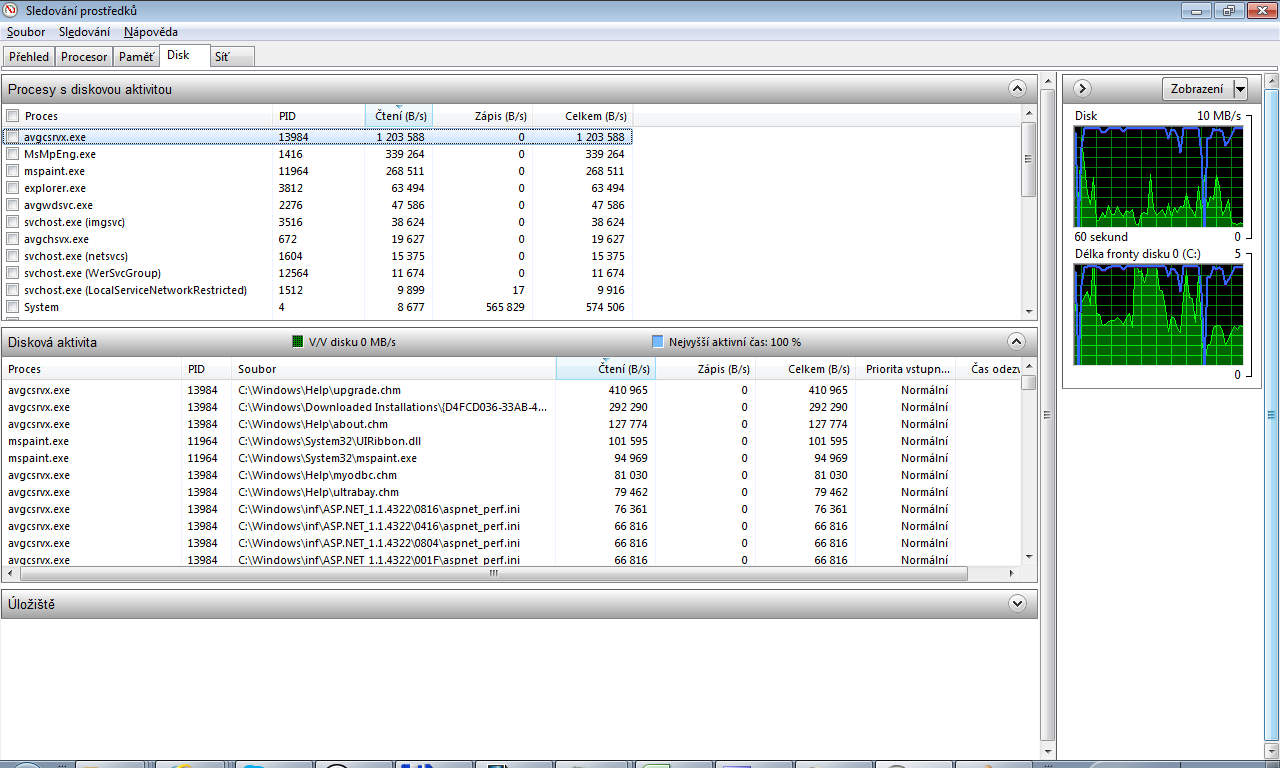Screen dimensions: 1280x768
Task: Collapse the Disková aktivita section
Action: (x=1017, y=341)
